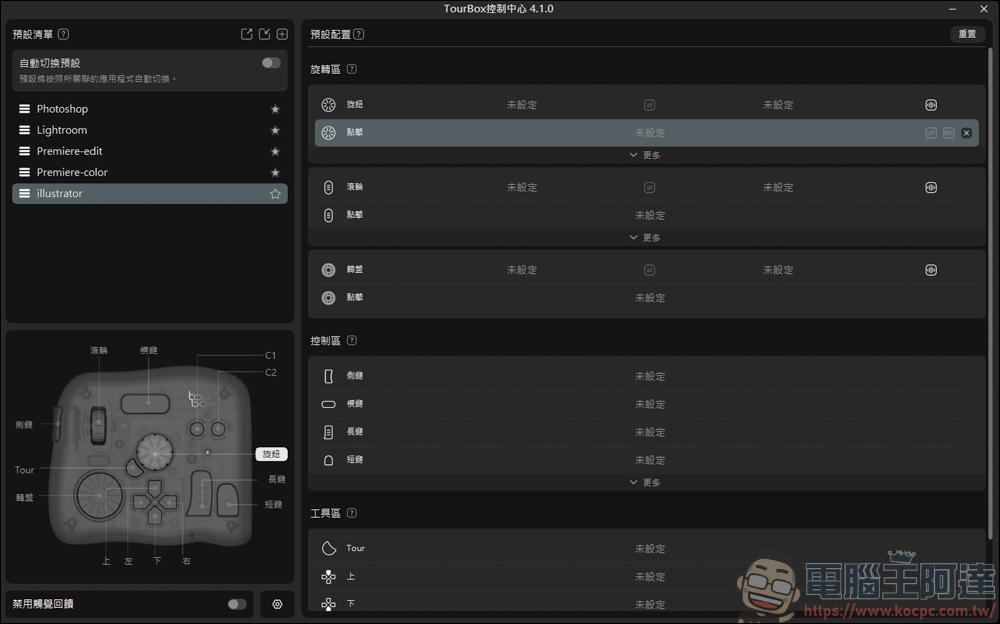Screen dimensions: 1000x624
Task: Toggle favorite star for Photoshop
Action: click(x=276, y=109)
